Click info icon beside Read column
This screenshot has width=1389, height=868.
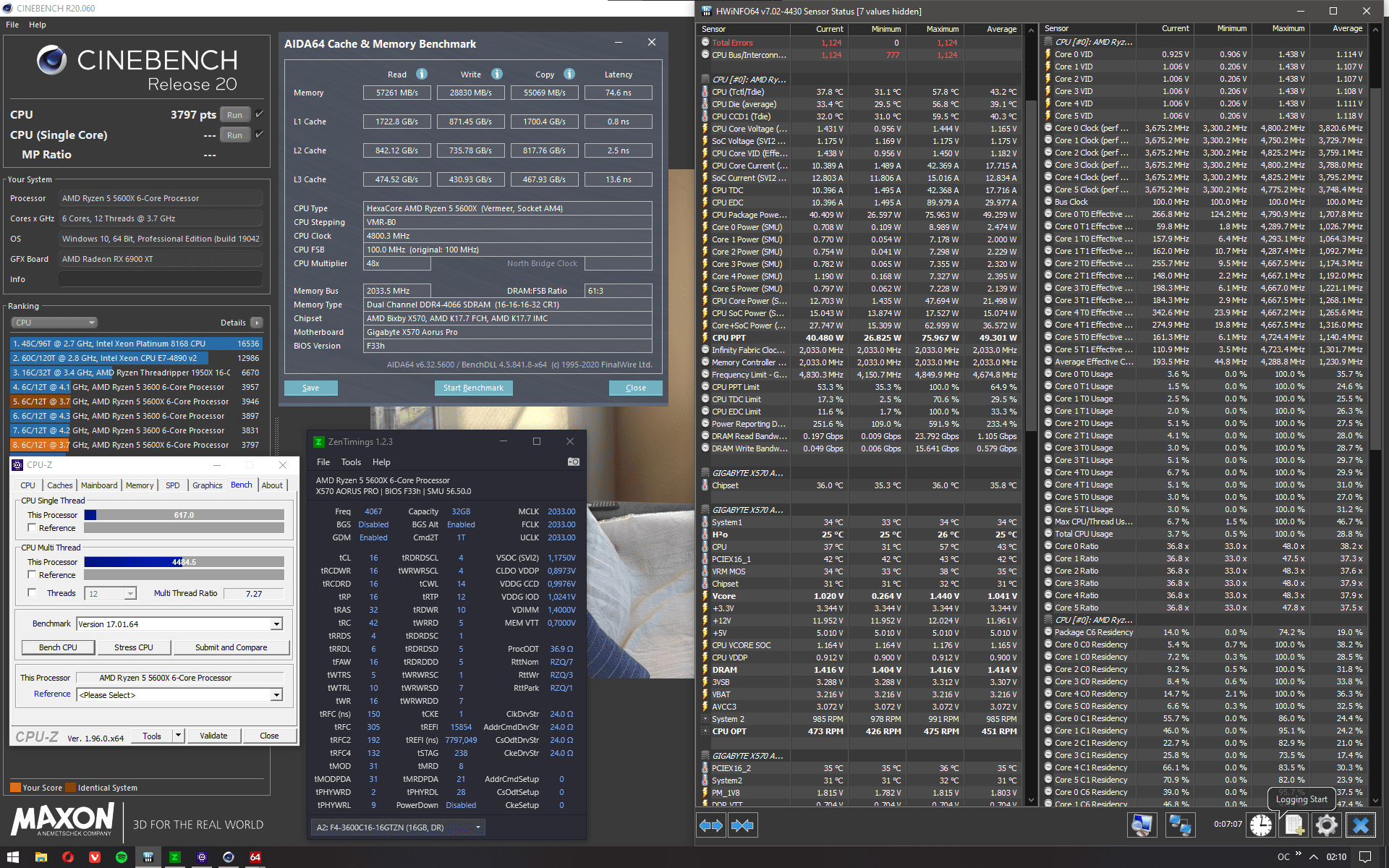pos(422,74)
